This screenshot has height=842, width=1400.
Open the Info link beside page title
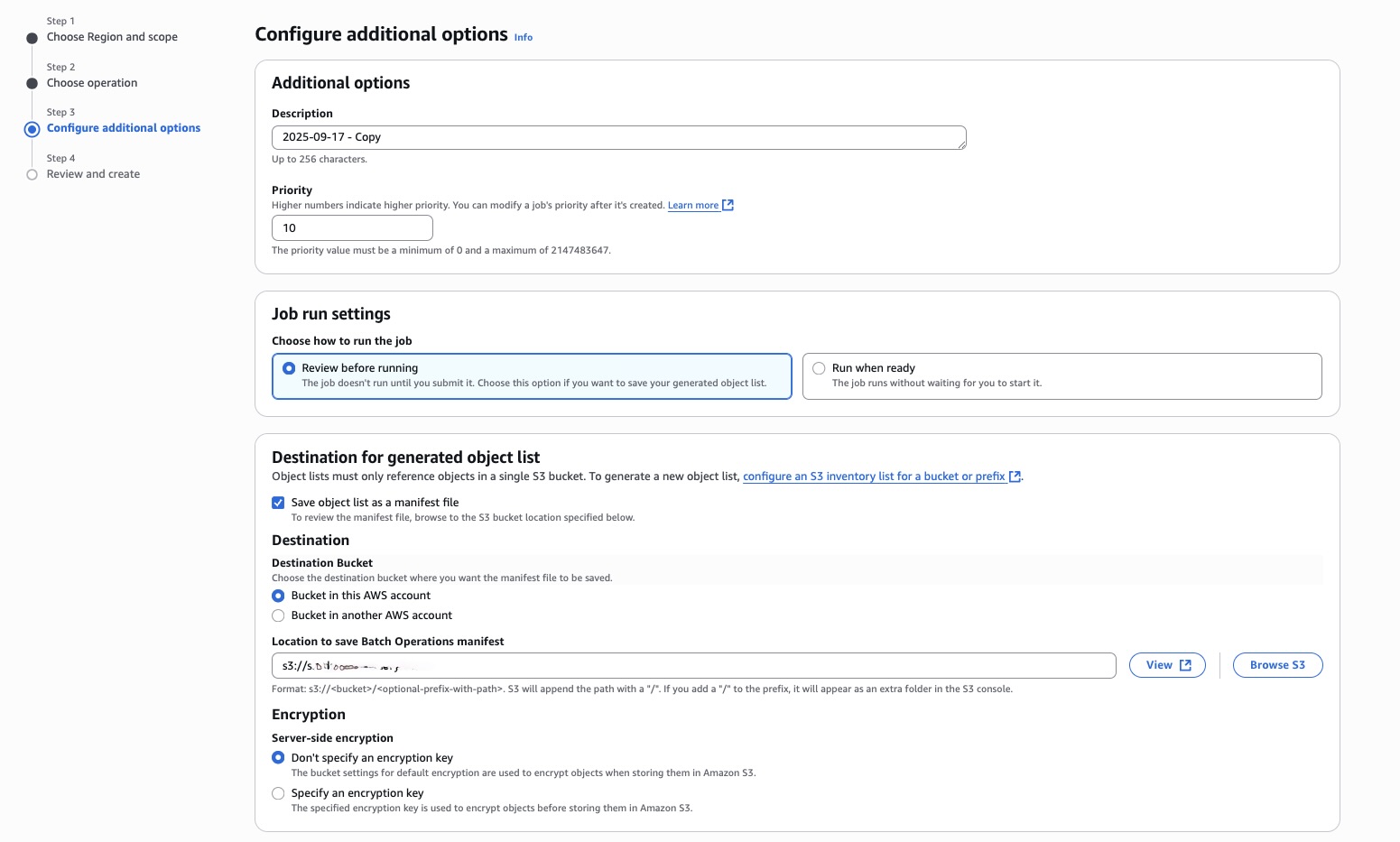[524, 38]
